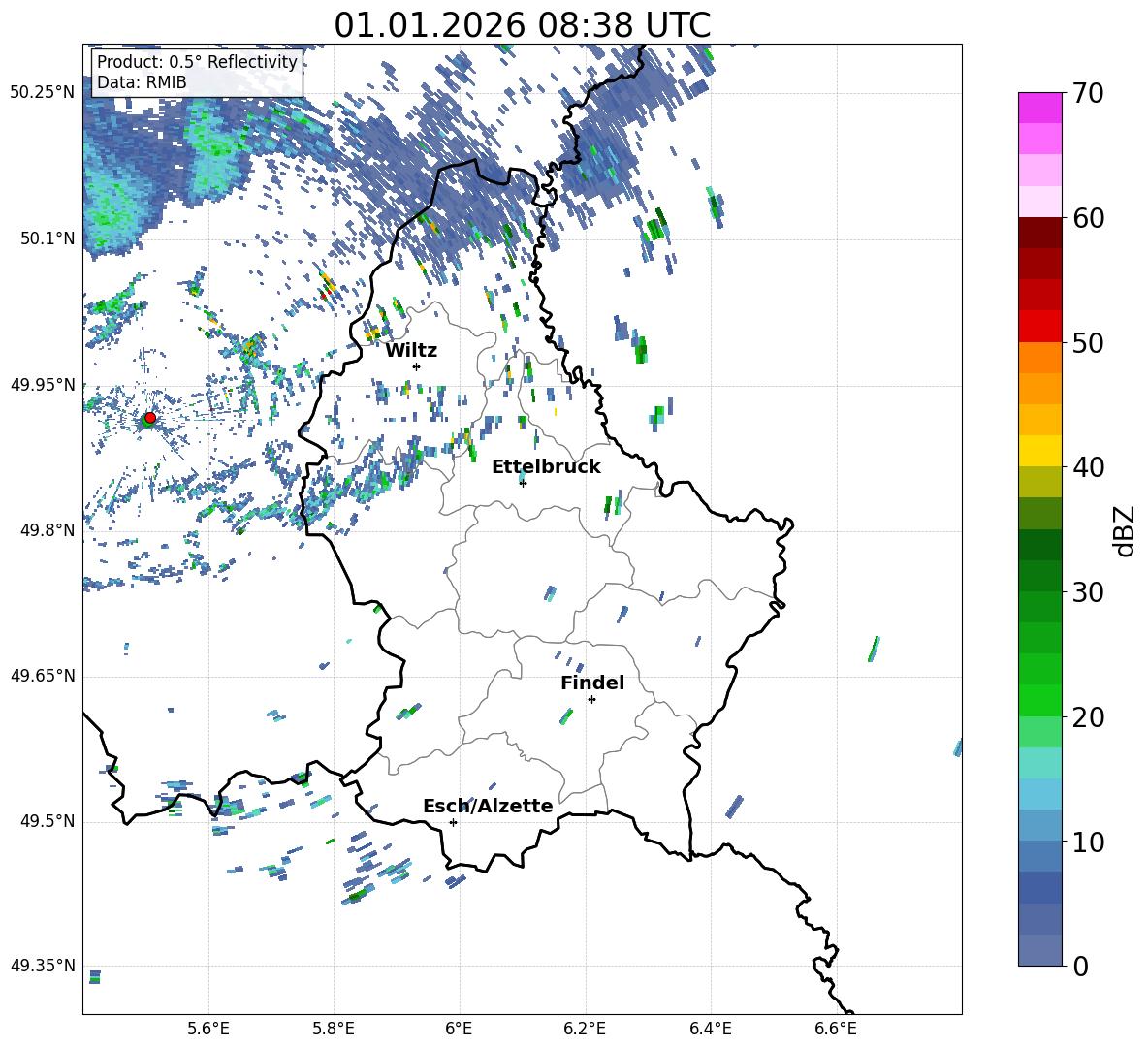Click the colorbar tick value 0
Image resolution: width=1148 pixels, height=1048 pixels.
pos(1081,967)
